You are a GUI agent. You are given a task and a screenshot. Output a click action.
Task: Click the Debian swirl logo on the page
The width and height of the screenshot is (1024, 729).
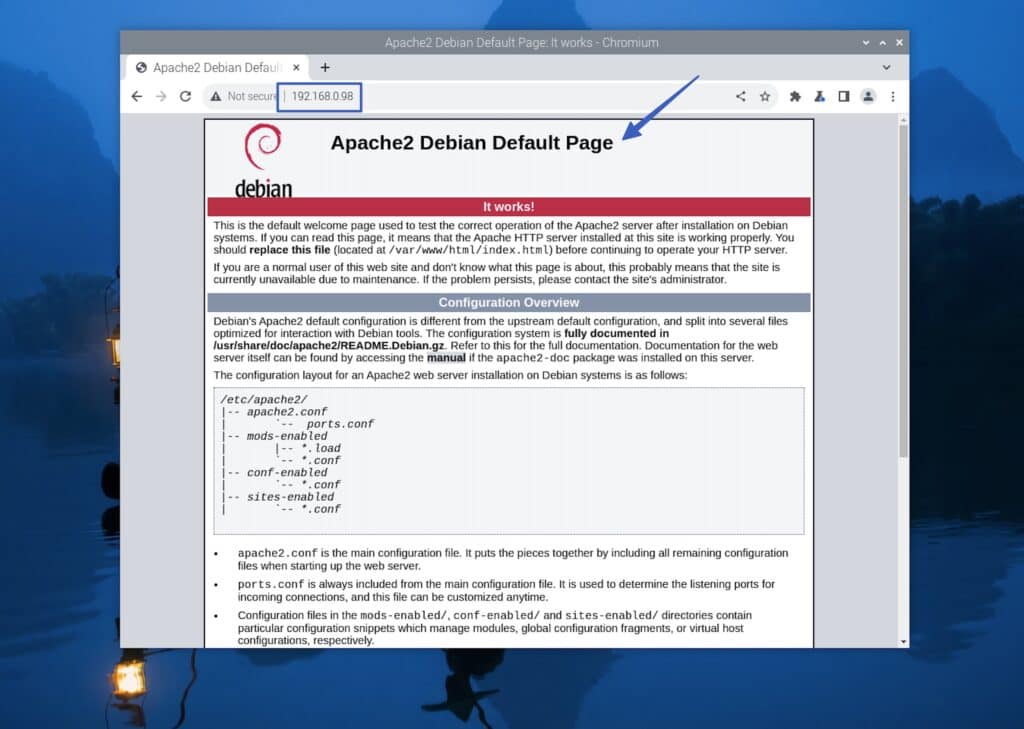point(262,146)
